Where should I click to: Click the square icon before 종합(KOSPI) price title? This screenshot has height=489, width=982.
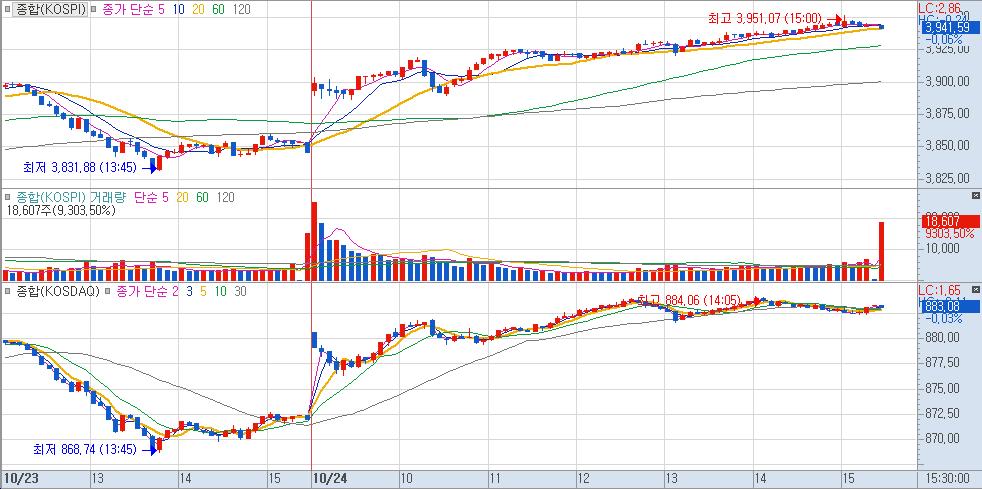tap(7, 10)
